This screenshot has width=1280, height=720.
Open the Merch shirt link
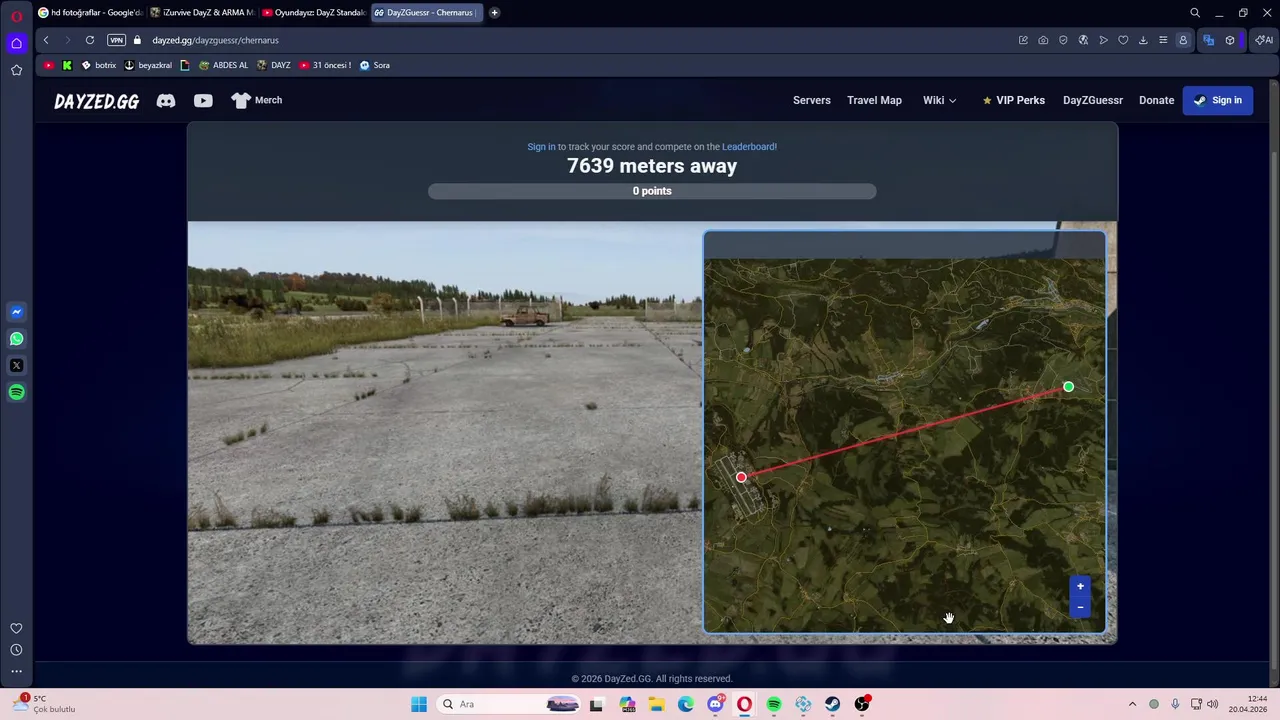point(257,100)
